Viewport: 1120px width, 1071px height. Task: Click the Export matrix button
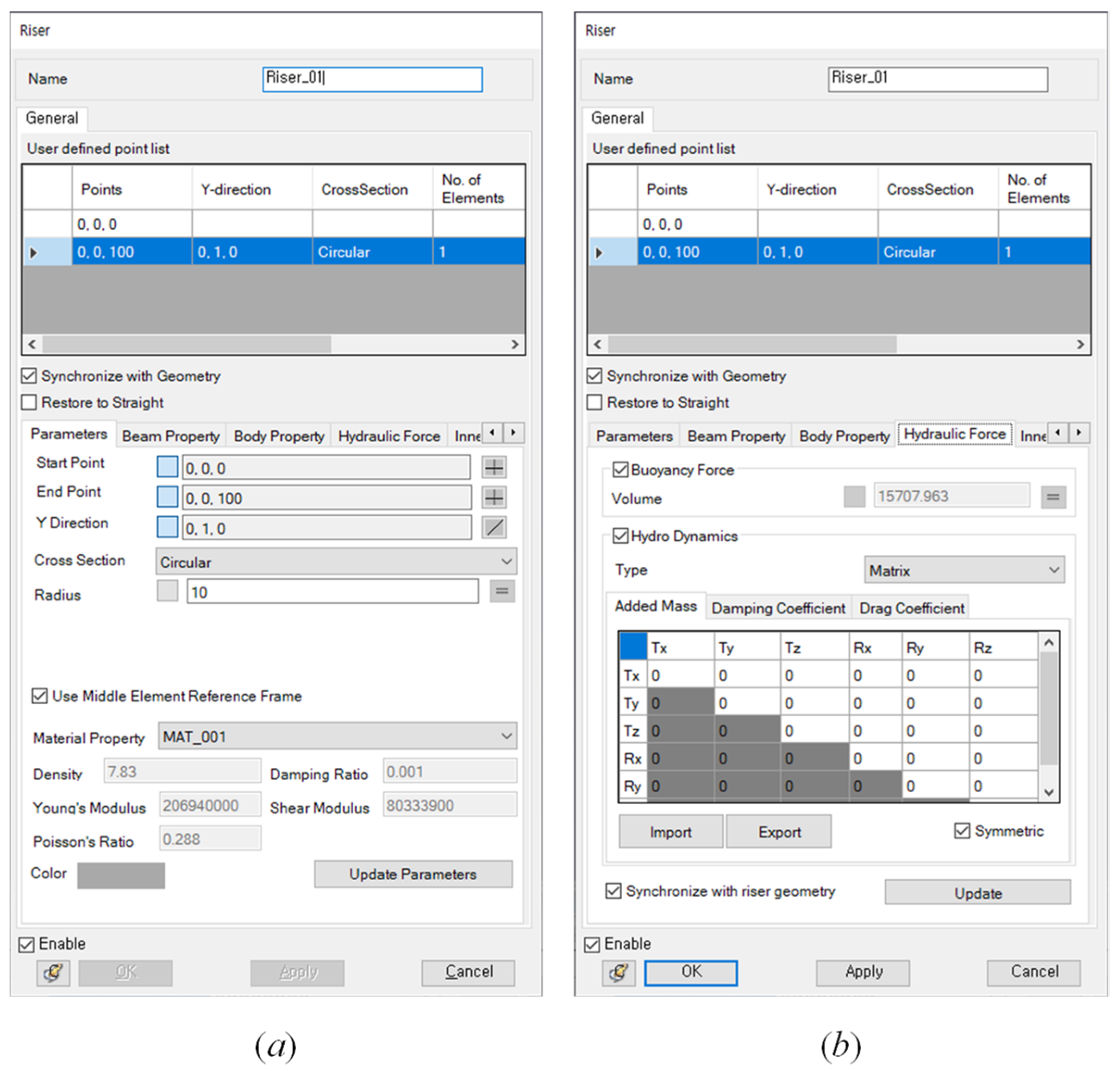click(779, 832)
